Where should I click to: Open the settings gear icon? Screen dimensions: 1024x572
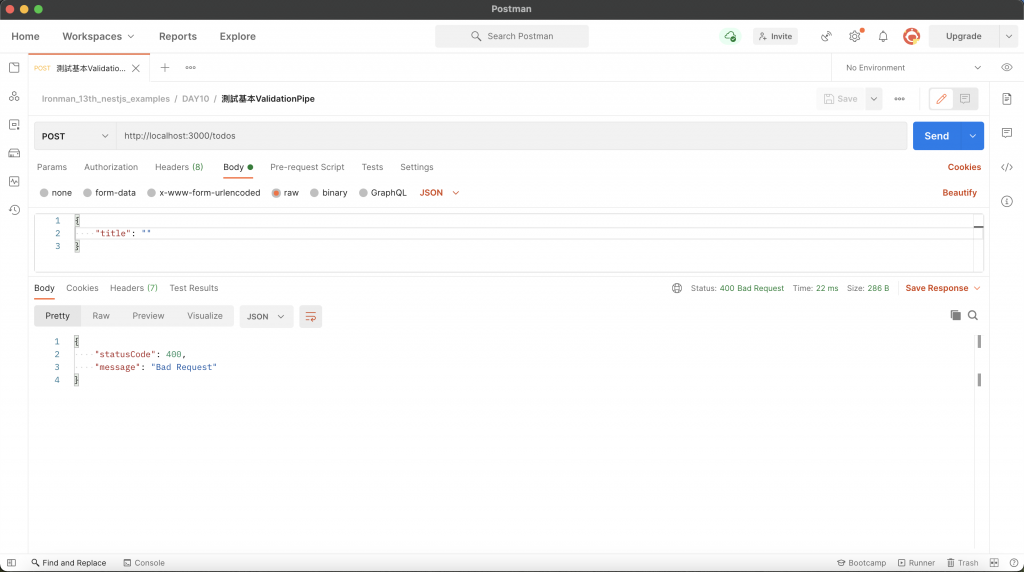click(x=855, y=37)
